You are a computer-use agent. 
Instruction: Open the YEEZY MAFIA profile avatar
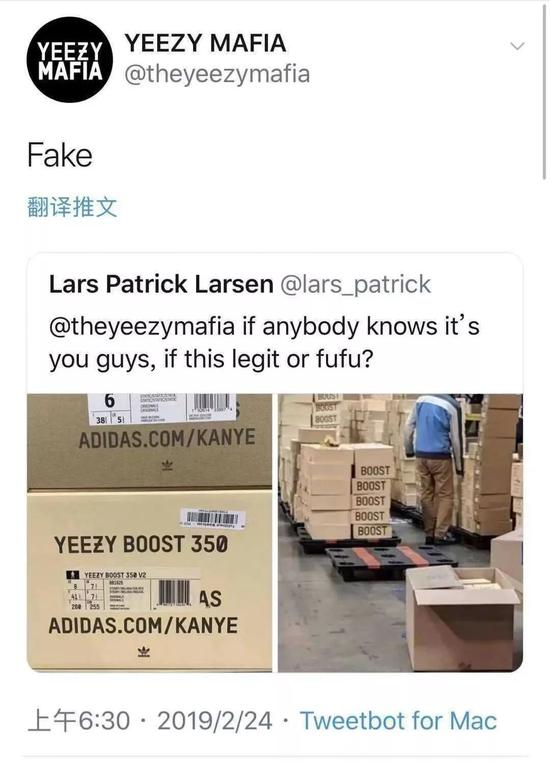point(70,60)
